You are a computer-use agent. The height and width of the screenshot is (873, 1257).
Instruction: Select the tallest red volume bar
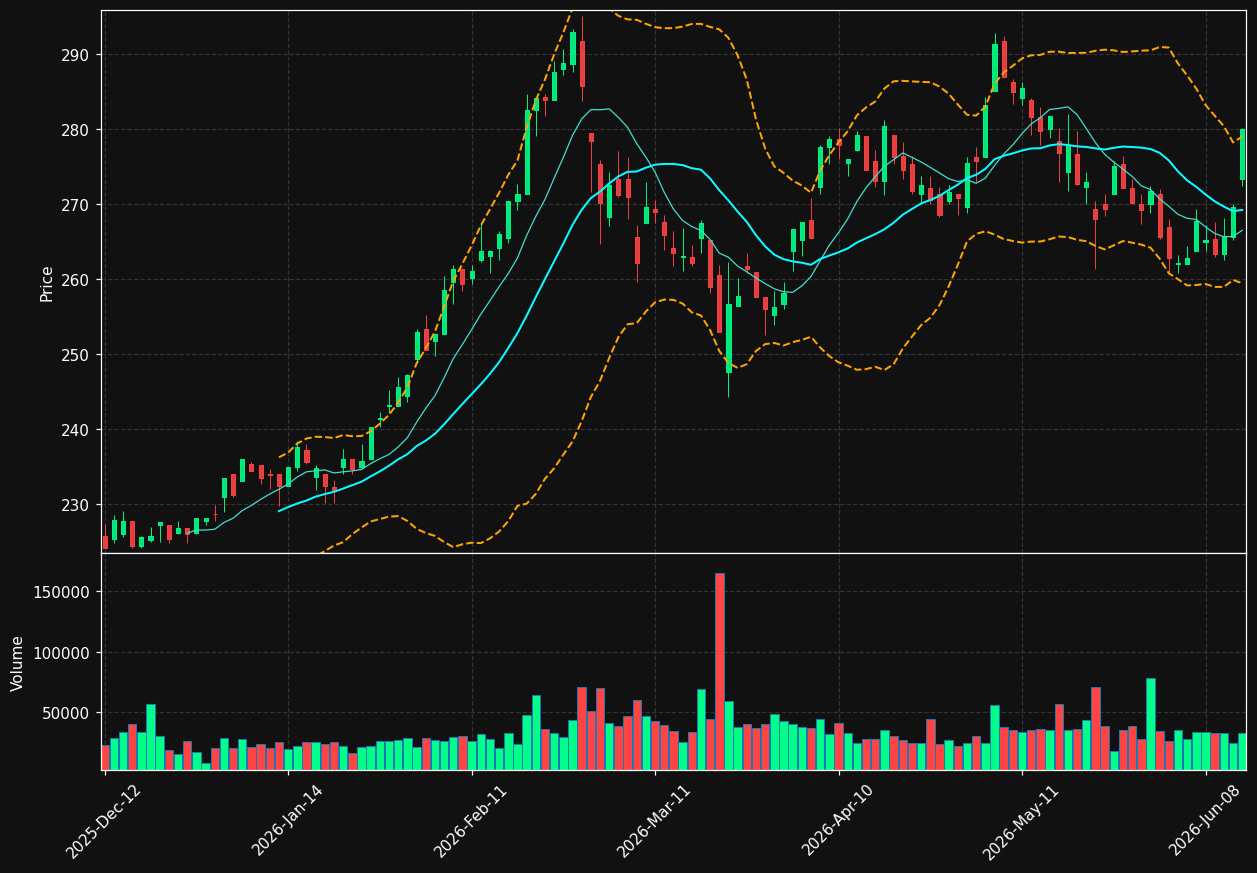[x=719, y=671]
